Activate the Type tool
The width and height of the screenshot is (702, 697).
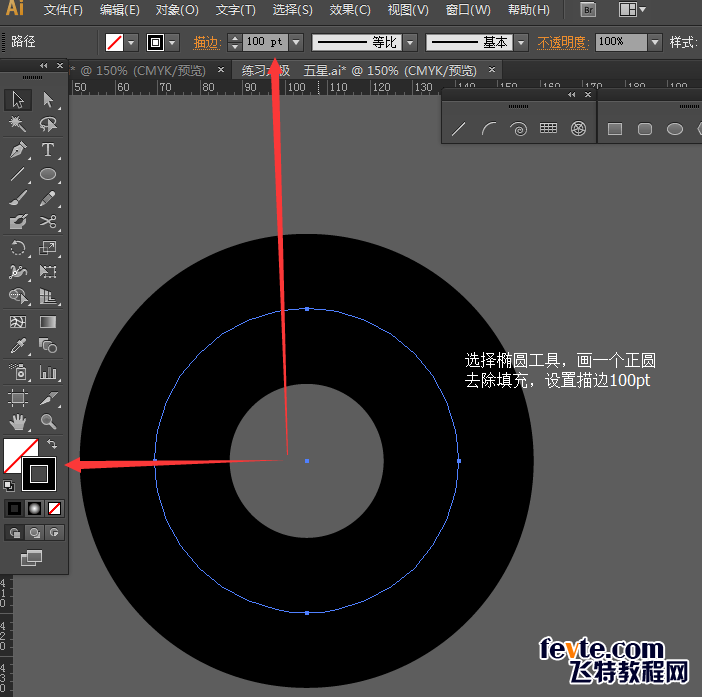(x=48, y=150)
